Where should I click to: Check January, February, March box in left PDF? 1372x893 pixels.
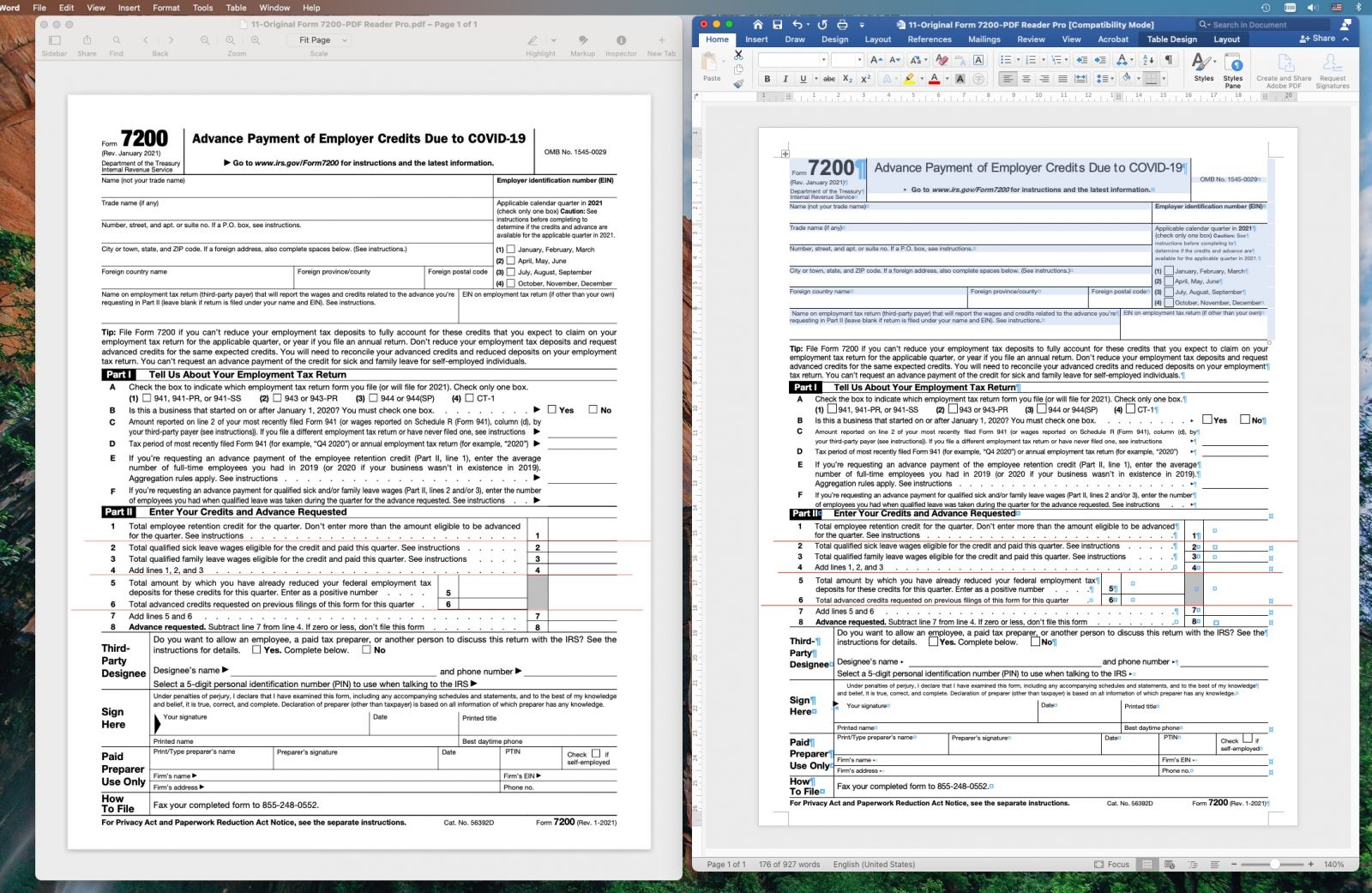coord(511,250)
